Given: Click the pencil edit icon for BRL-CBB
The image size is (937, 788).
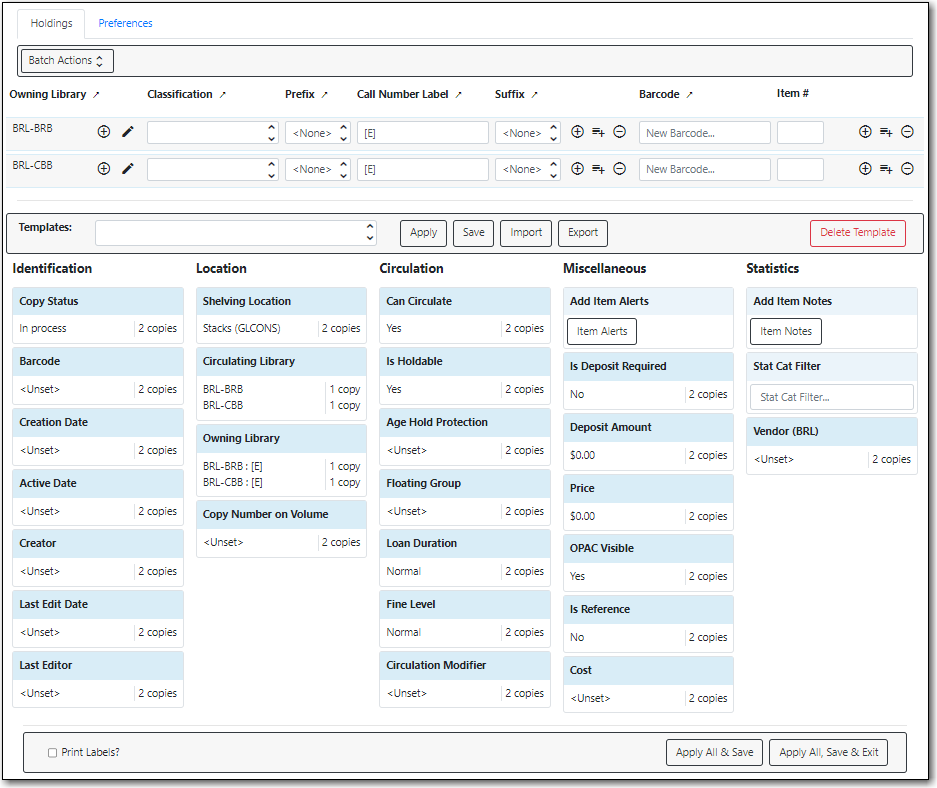Looking at the screenshot, I should [x=128, y=169].
